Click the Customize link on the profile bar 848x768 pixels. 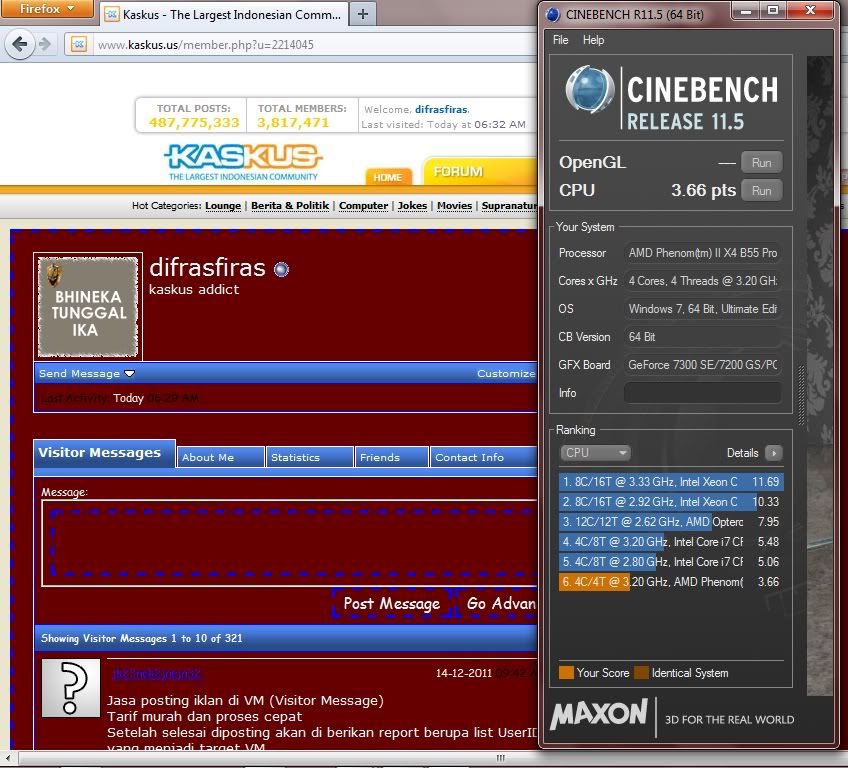click(506, 373)
